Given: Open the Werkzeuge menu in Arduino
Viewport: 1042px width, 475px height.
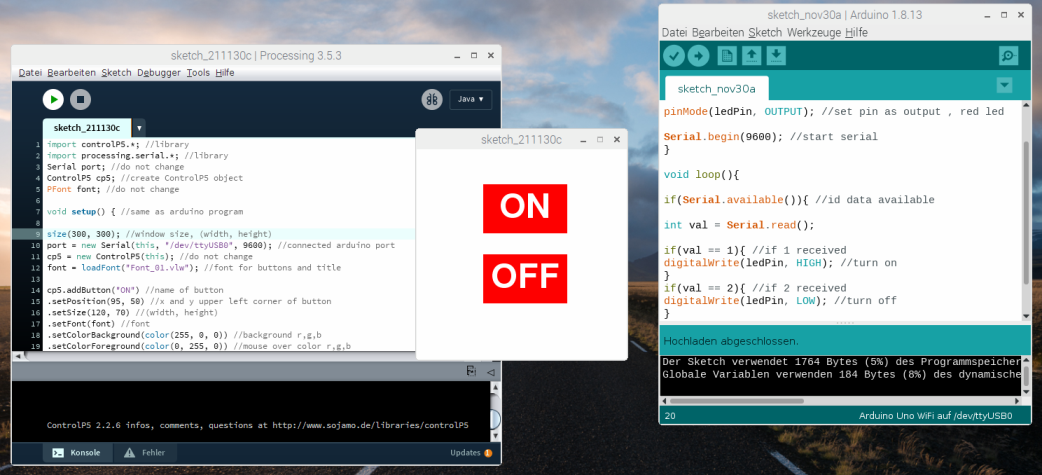Looking at the screenshot, I should [x=813, y=32].
